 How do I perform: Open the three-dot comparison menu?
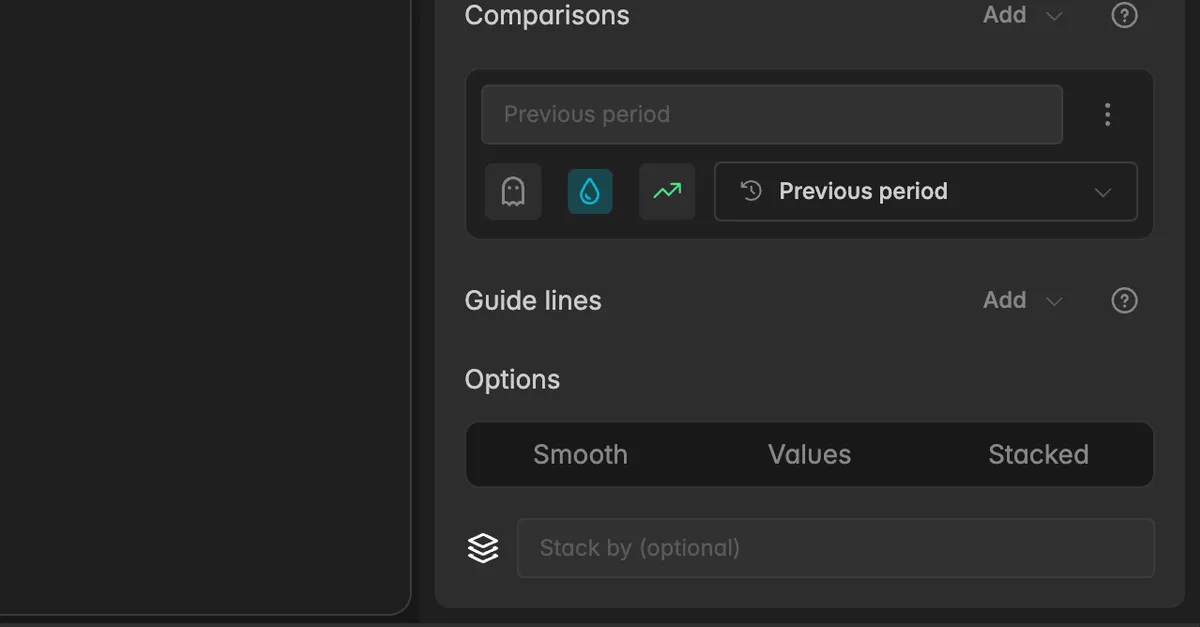tap(1107, 114)
